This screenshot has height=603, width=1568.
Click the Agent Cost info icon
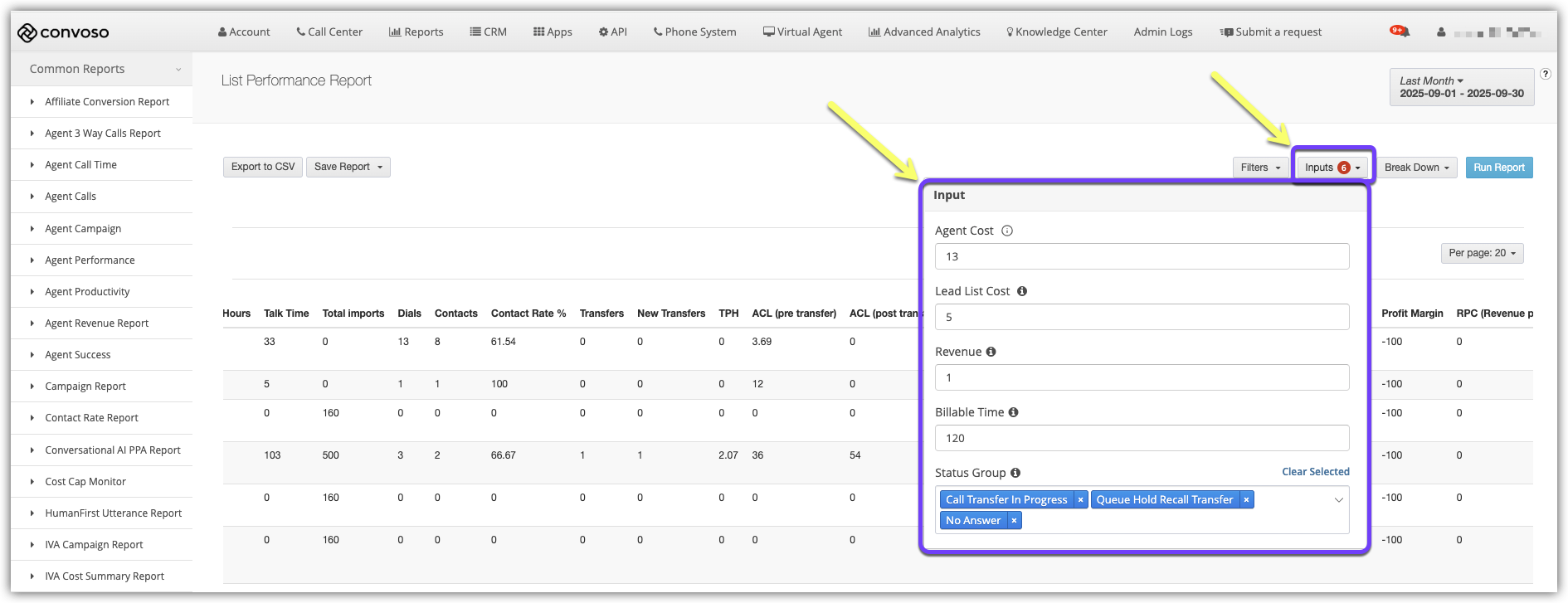(1007, 231)
